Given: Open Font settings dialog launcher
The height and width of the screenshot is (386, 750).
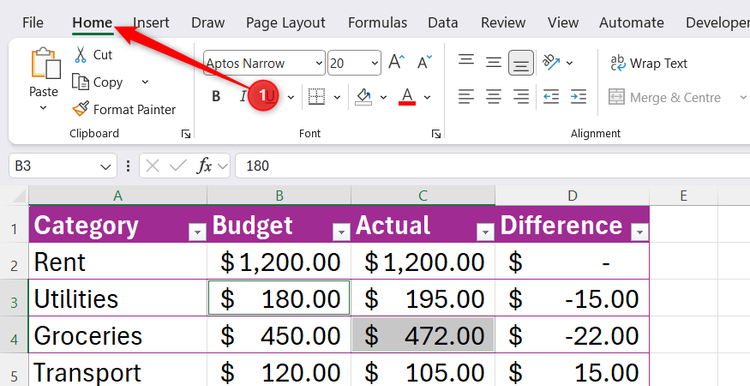Looking at the screenshot, I should pyautogui.click(x=436, y=134).
